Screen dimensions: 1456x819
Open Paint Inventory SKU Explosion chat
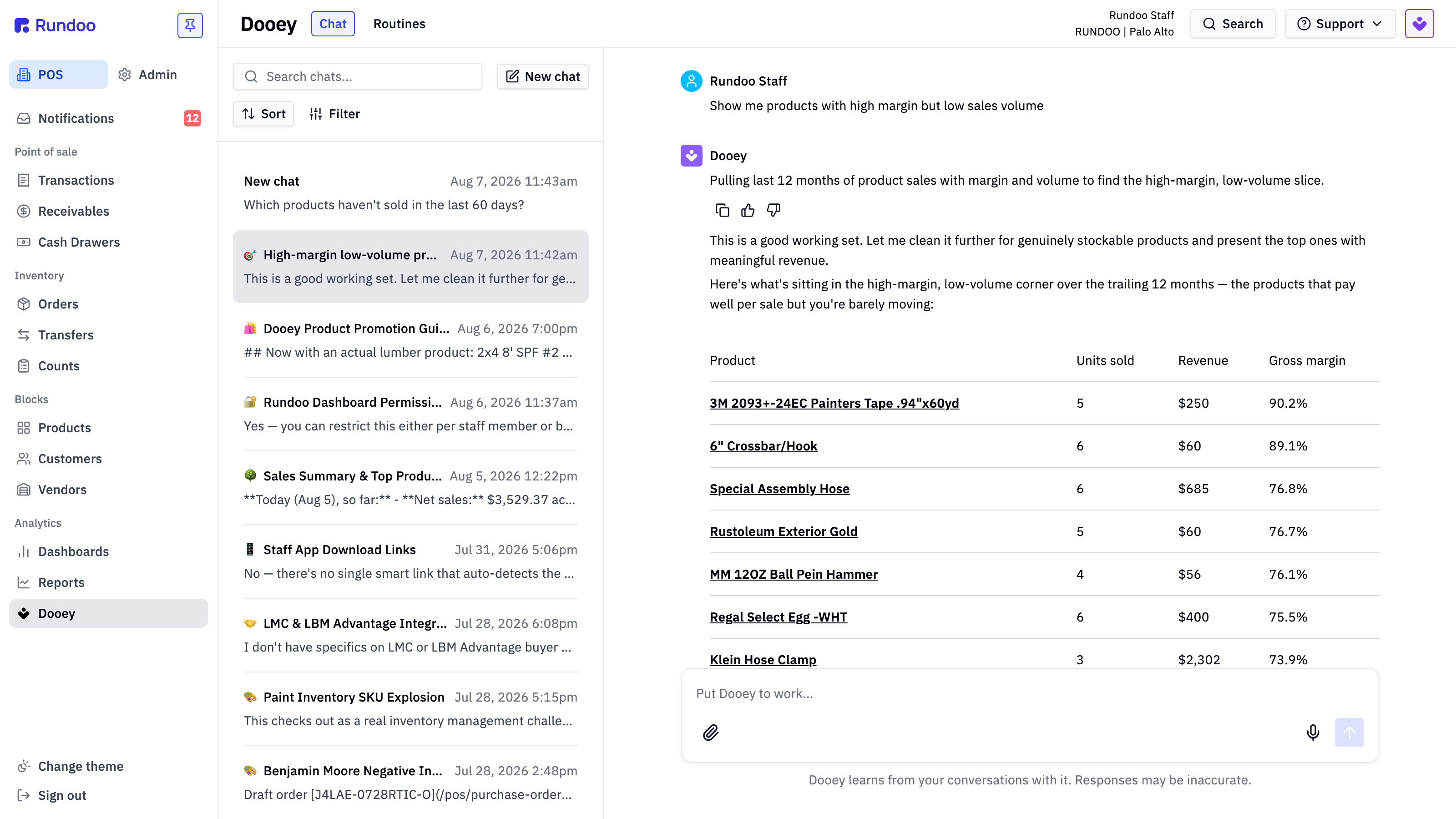(410, 709)
